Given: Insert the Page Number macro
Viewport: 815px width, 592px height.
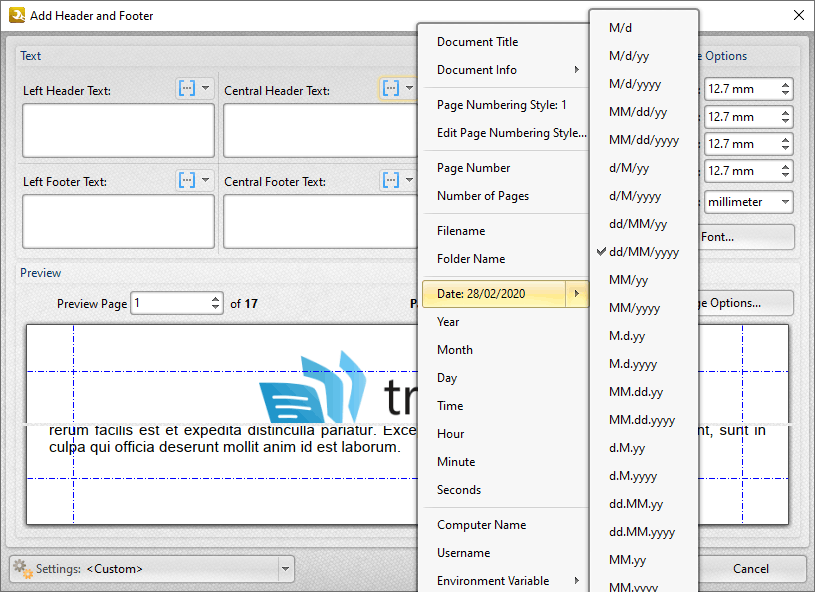Looking at the screenshot, I should coord(473,168).
